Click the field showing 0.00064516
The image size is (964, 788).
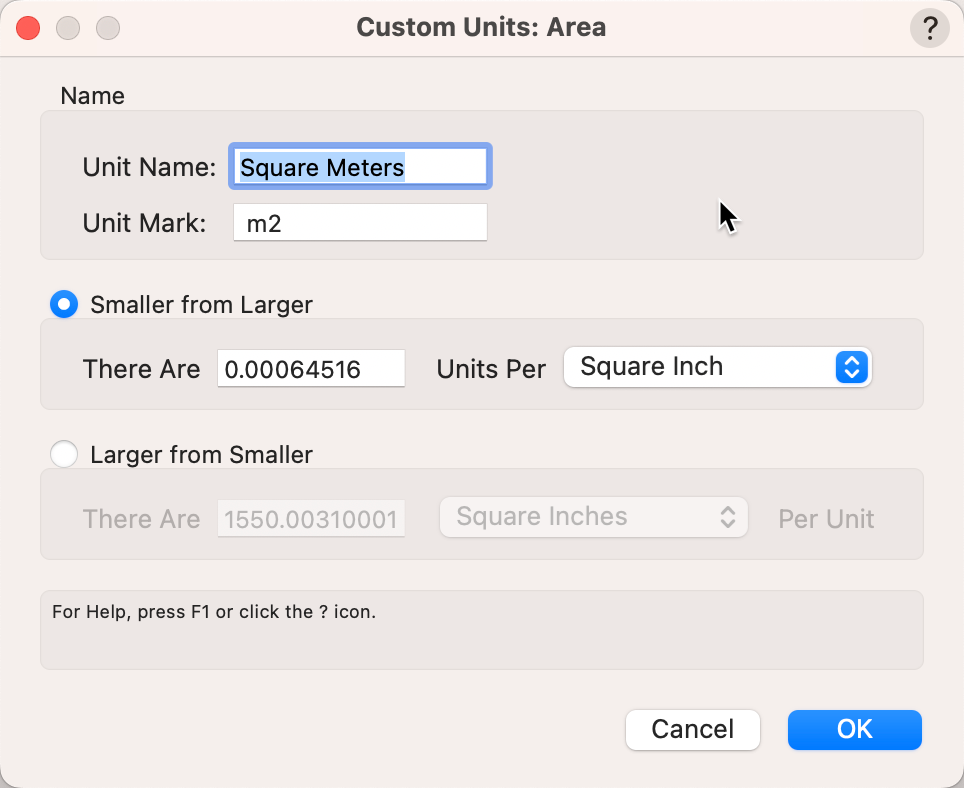311,369
